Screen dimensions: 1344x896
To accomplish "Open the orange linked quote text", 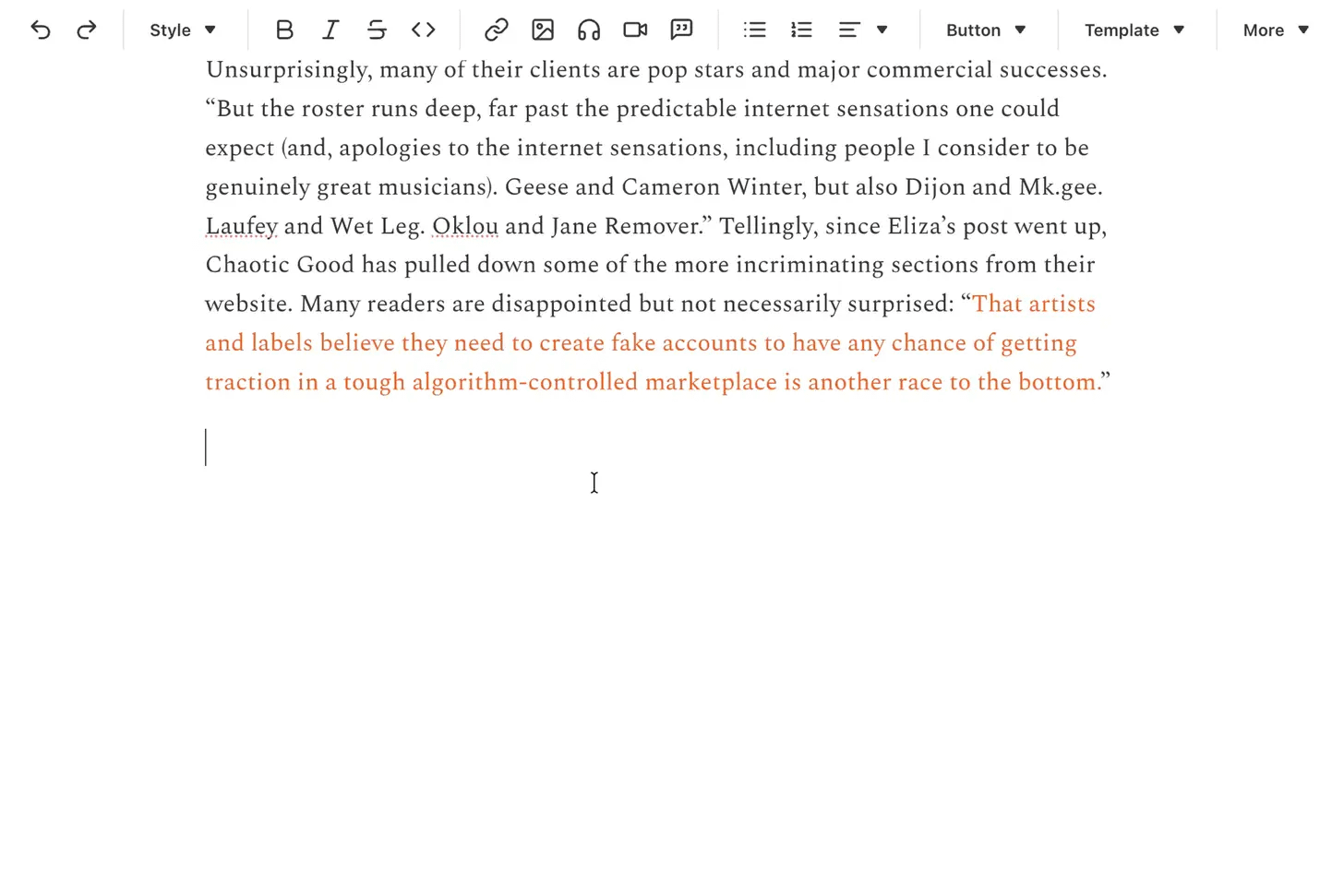I will [x=650, y=343].
